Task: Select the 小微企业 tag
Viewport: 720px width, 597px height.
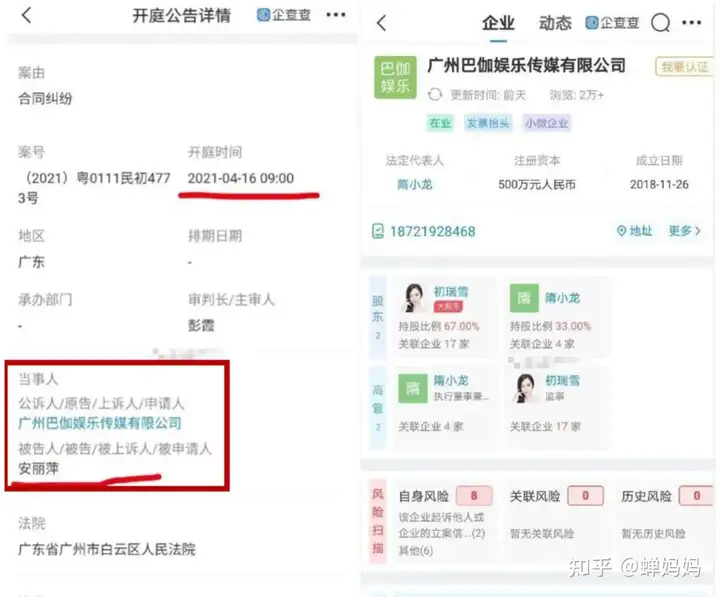Action: point(546,123)
